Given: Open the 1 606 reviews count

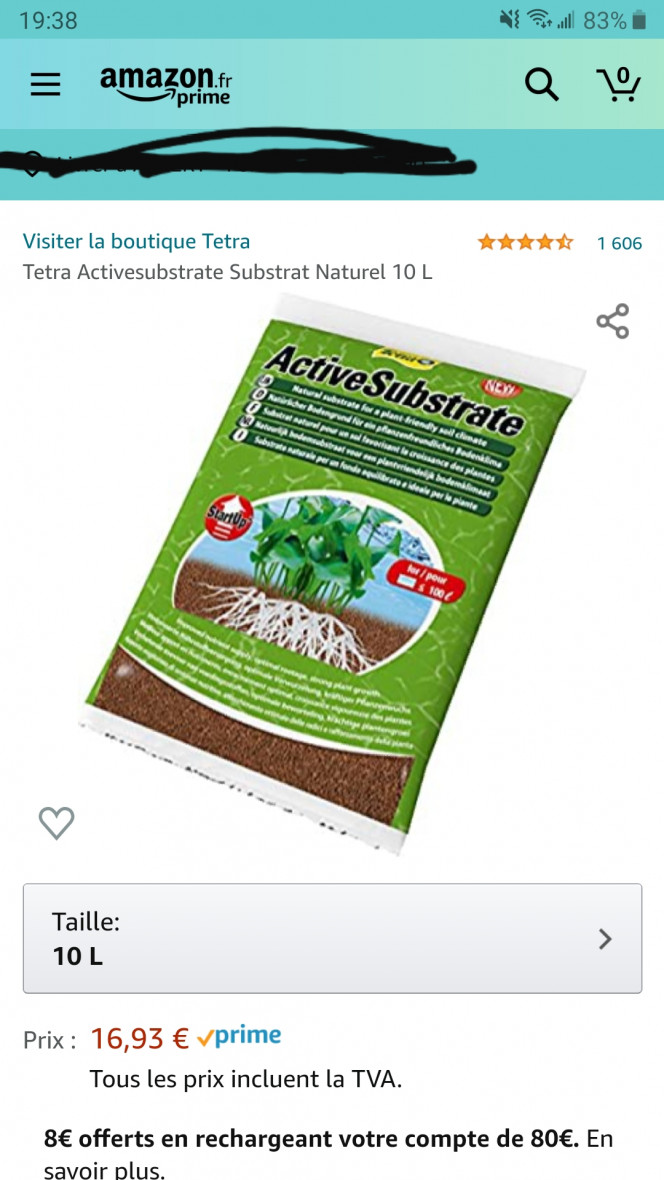Looking at the screenshot, I should point(619,243).
